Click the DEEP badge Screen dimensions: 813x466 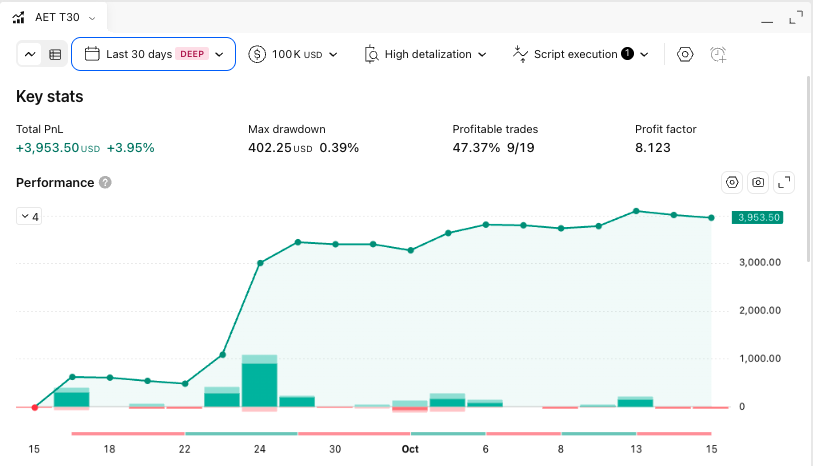click(x=192, y=54)
